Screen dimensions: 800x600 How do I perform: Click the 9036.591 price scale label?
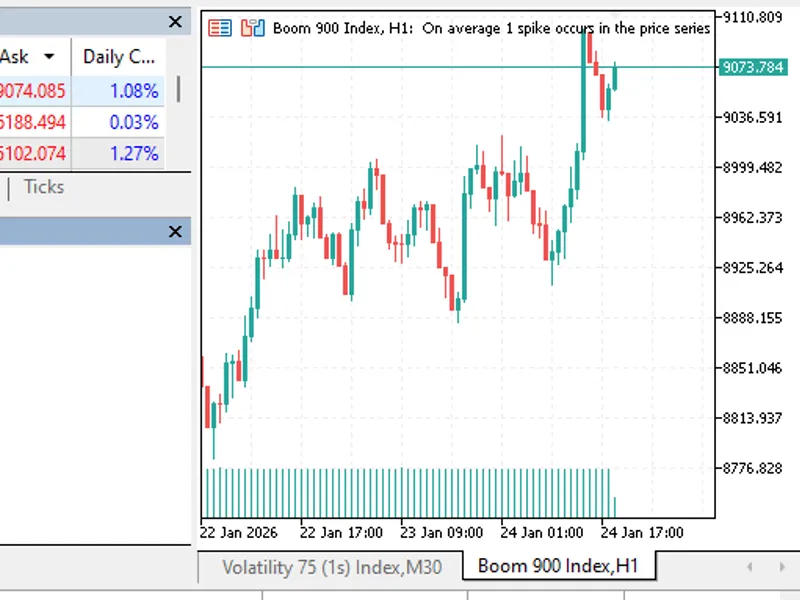[753, 117]
